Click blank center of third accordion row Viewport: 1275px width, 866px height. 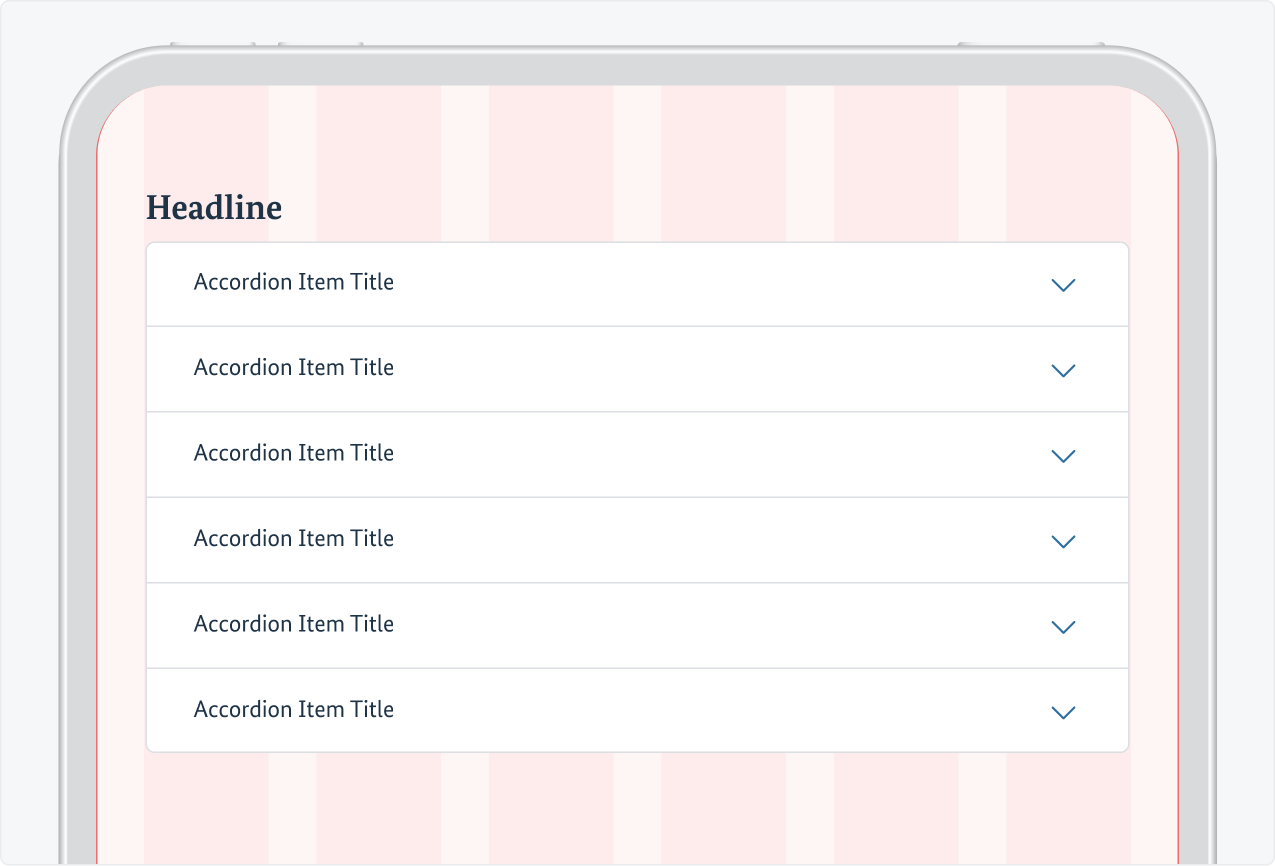point(700,454)
